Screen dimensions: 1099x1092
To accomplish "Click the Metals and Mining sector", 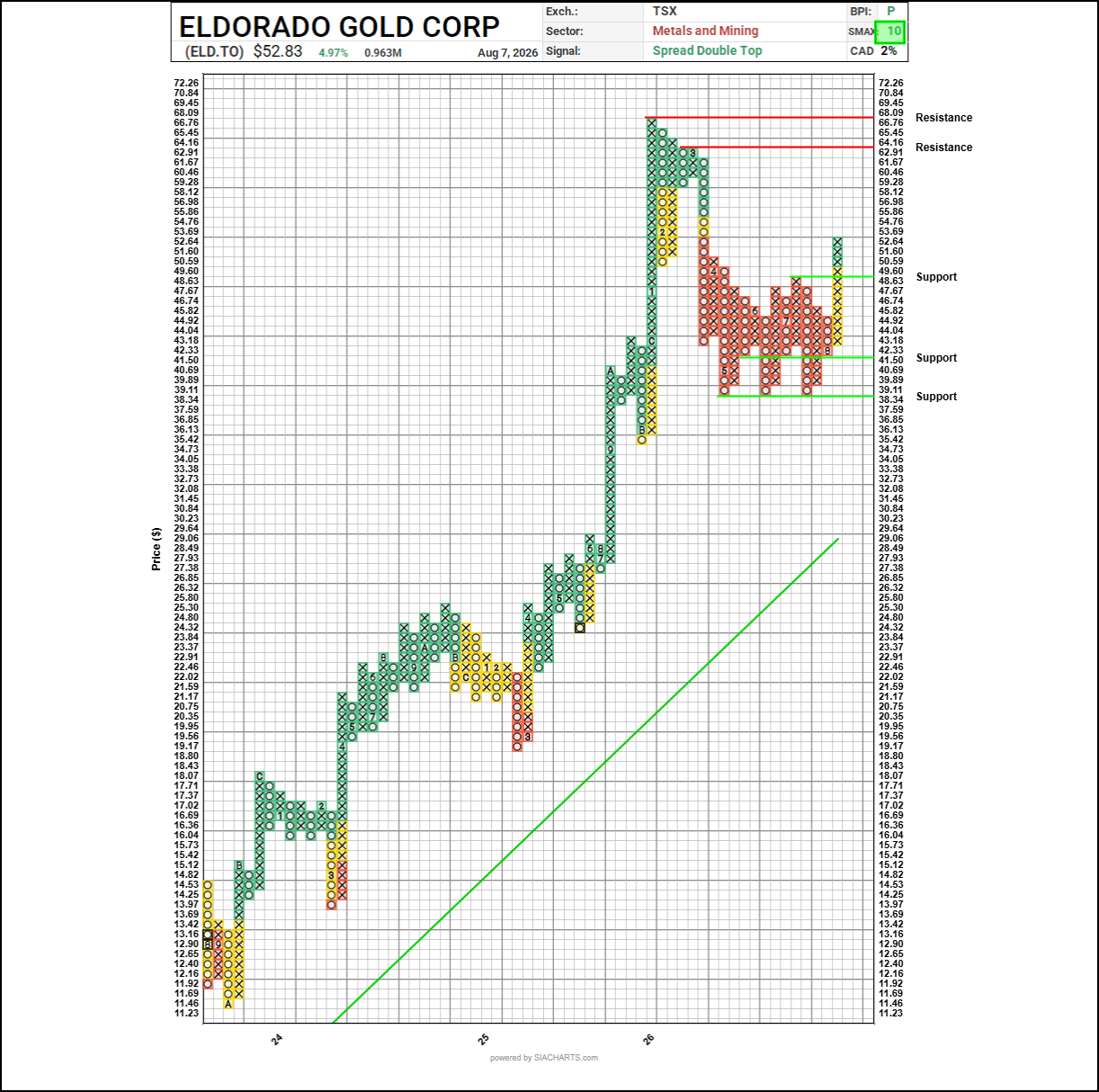I will click(705, 31).
